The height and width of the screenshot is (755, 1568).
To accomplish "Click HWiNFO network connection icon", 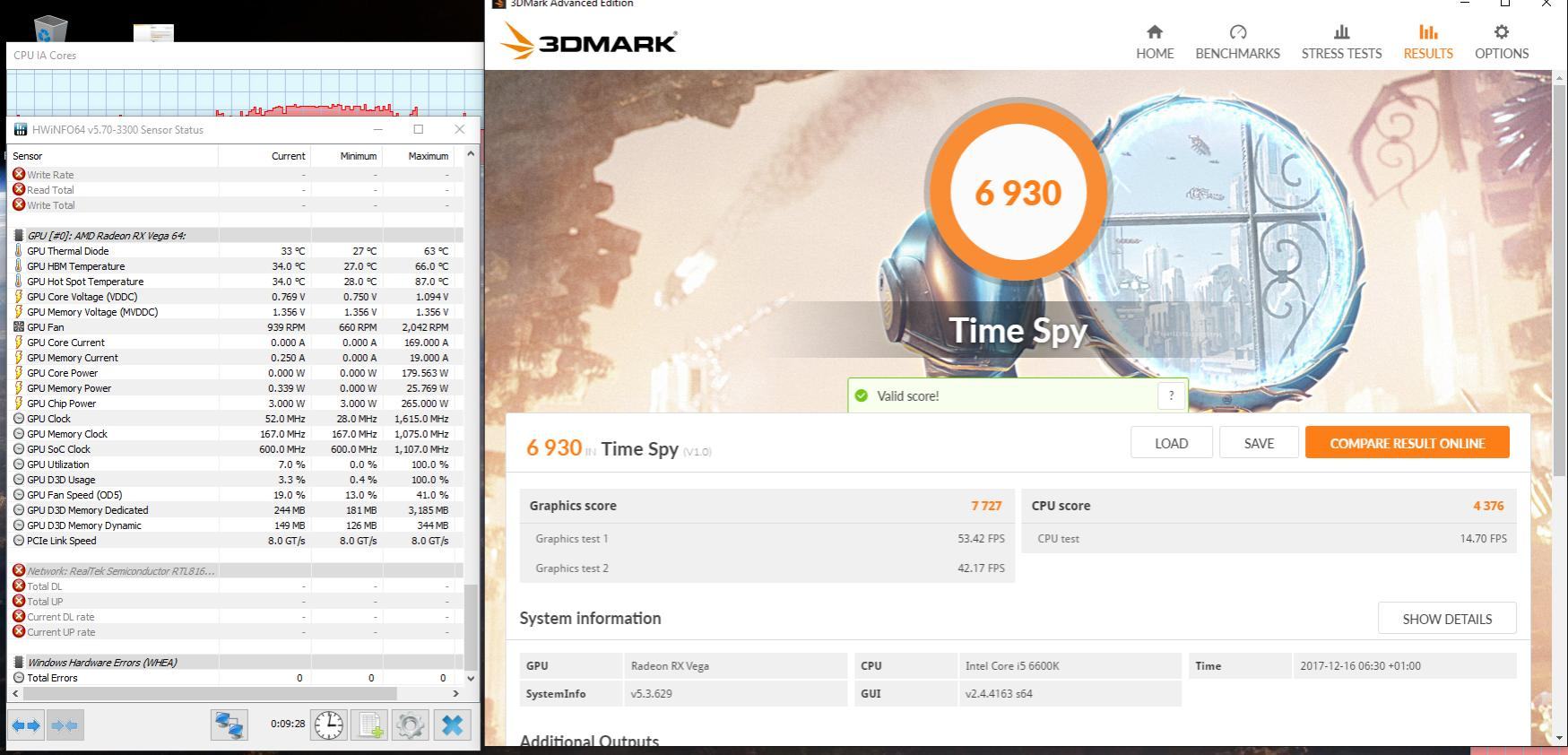I will 229,725.
